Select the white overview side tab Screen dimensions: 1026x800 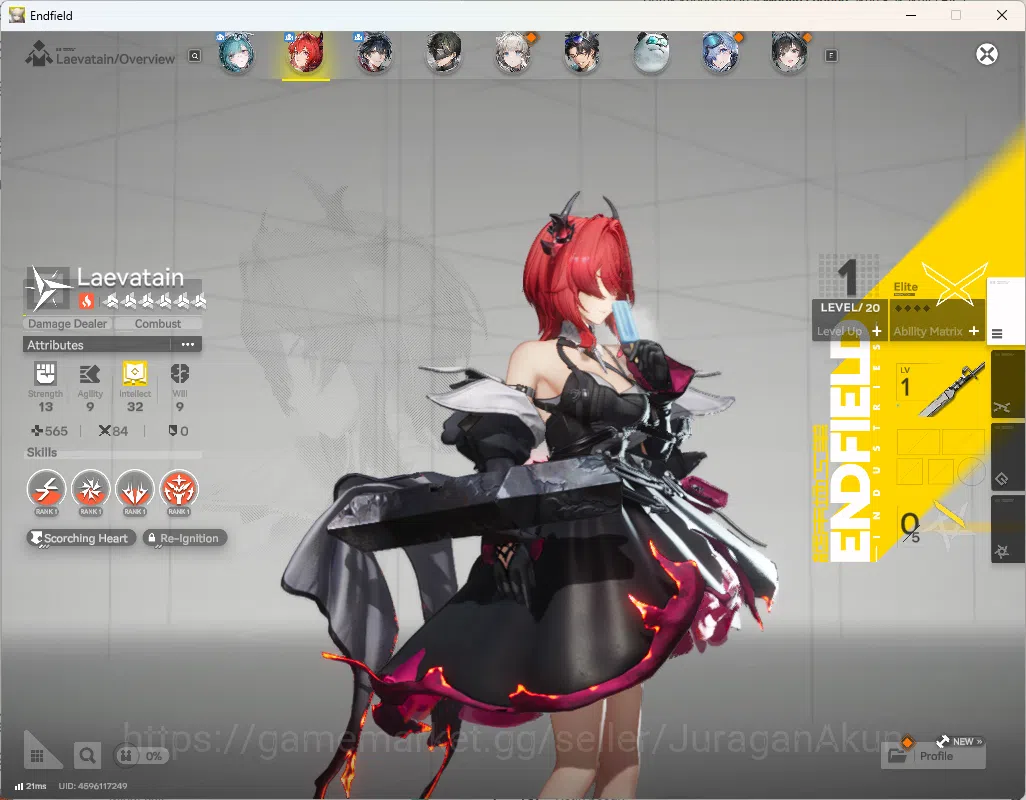1005,311
